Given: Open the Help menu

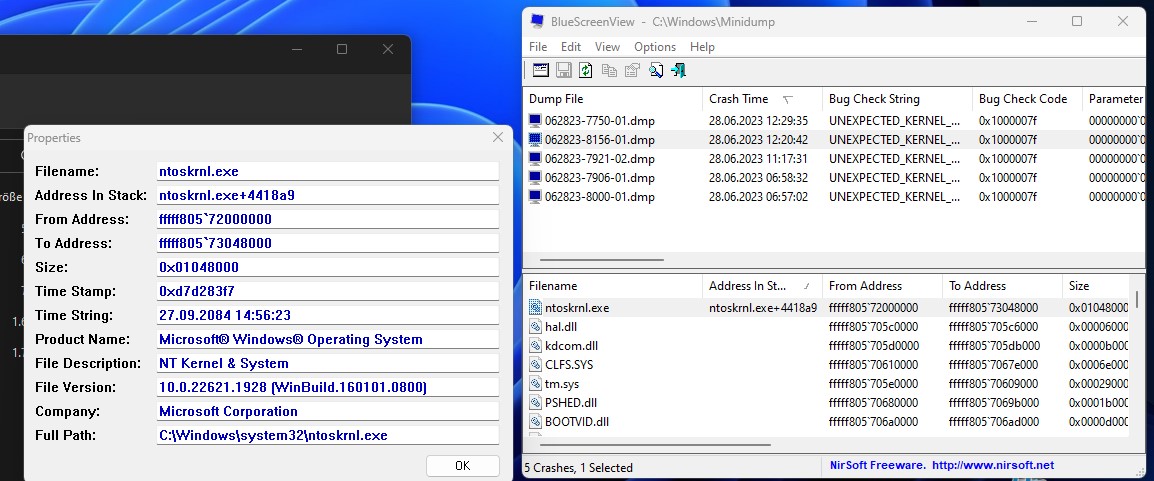Looking at the screenshot, I should click(x=702, y=46).
